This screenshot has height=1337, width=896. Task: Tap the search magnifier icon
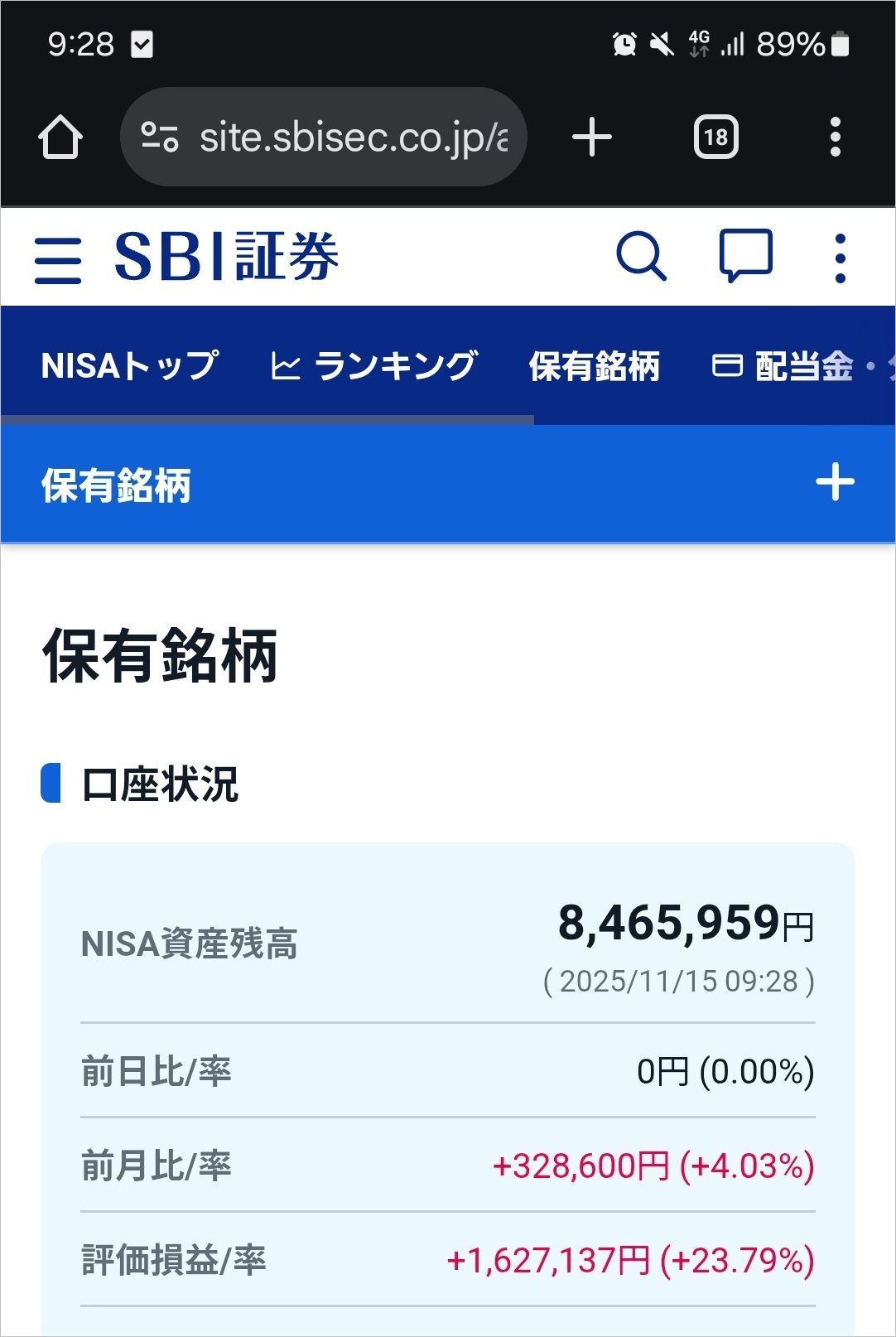(641, 257)
